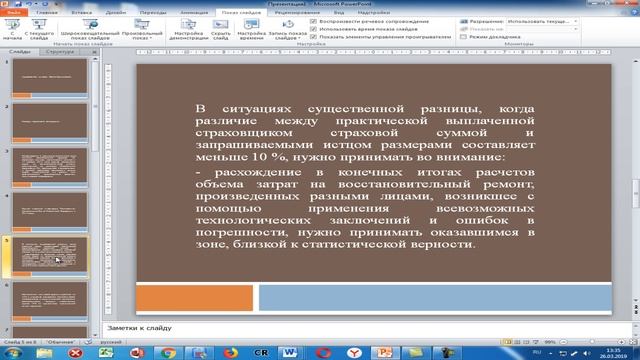Open Google Chrome from taskbar
Image resolution: width=640 pixels, height=360 pixels.
pyautogui.click(x=168, y=353)
